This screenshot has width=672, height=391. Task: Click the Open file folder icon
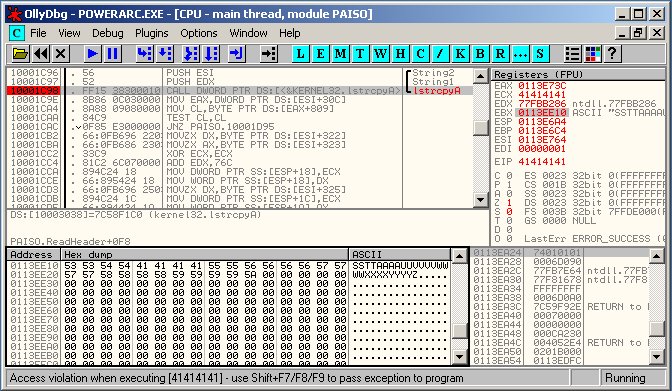pos(20,54)
